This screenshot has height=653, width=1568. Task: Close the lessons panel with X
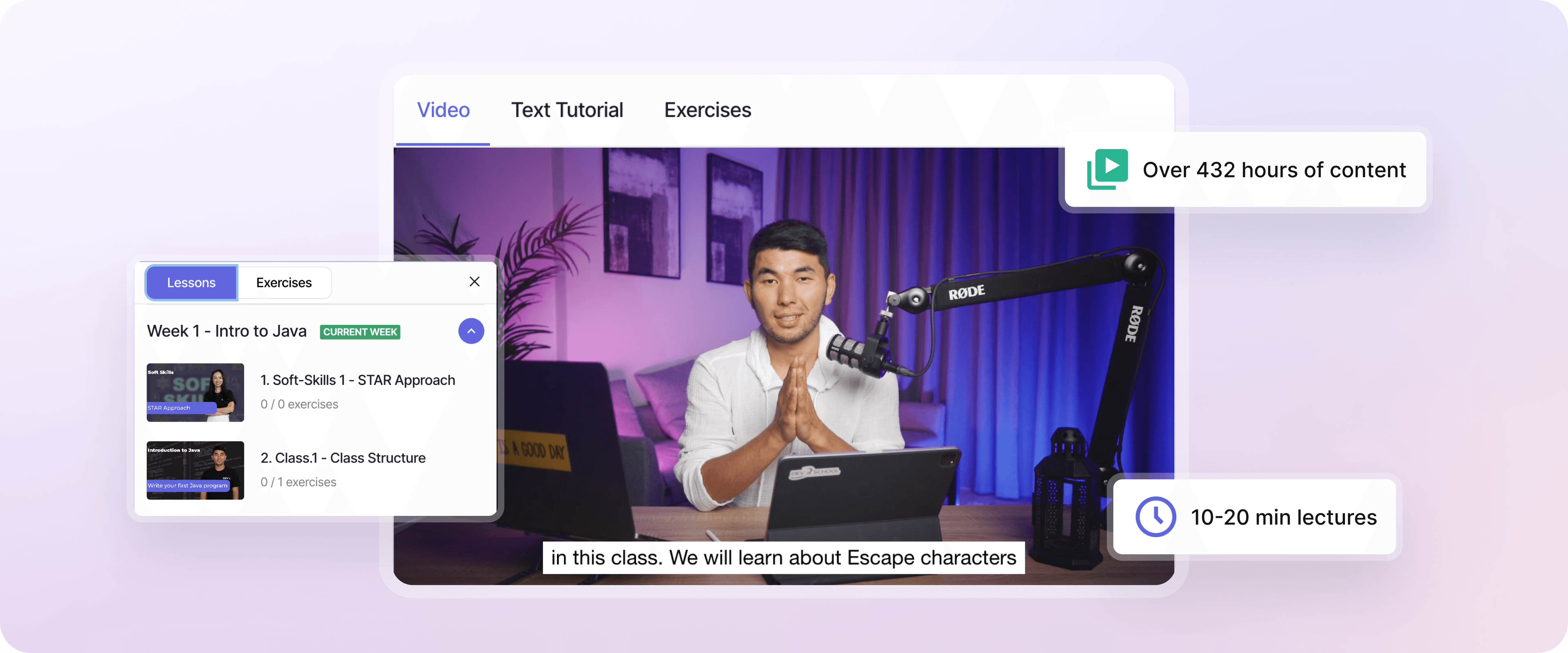click(474, 281)
